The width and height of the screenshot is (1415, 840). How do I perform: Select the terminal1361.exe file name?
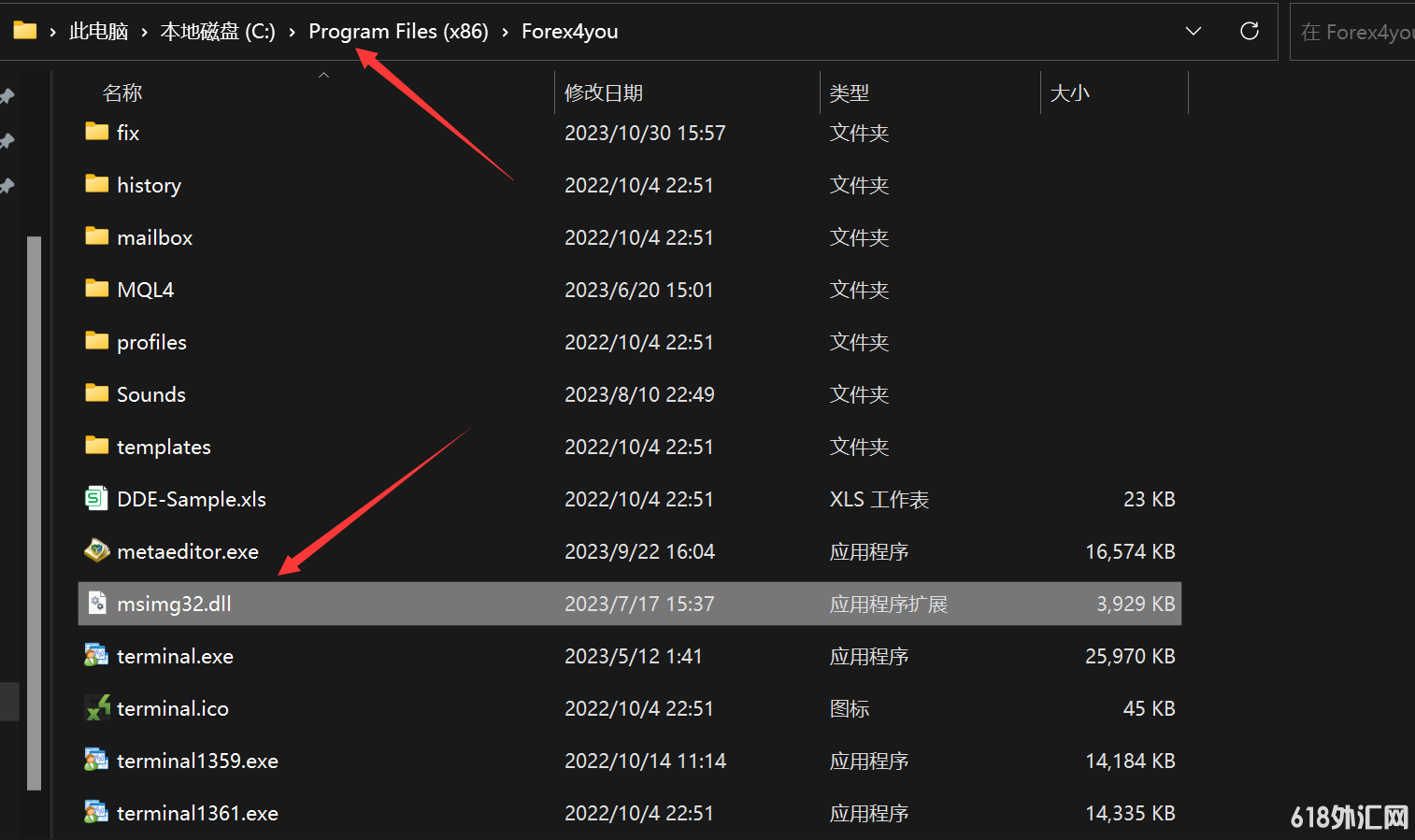tap(197, 813)
